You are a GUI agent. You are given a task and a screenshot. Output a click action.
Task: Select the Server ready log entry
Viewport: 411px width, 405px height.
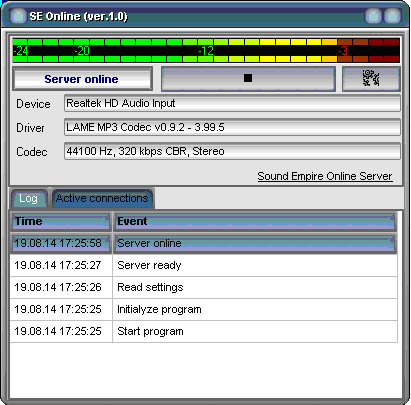click(x=204, y=265)
